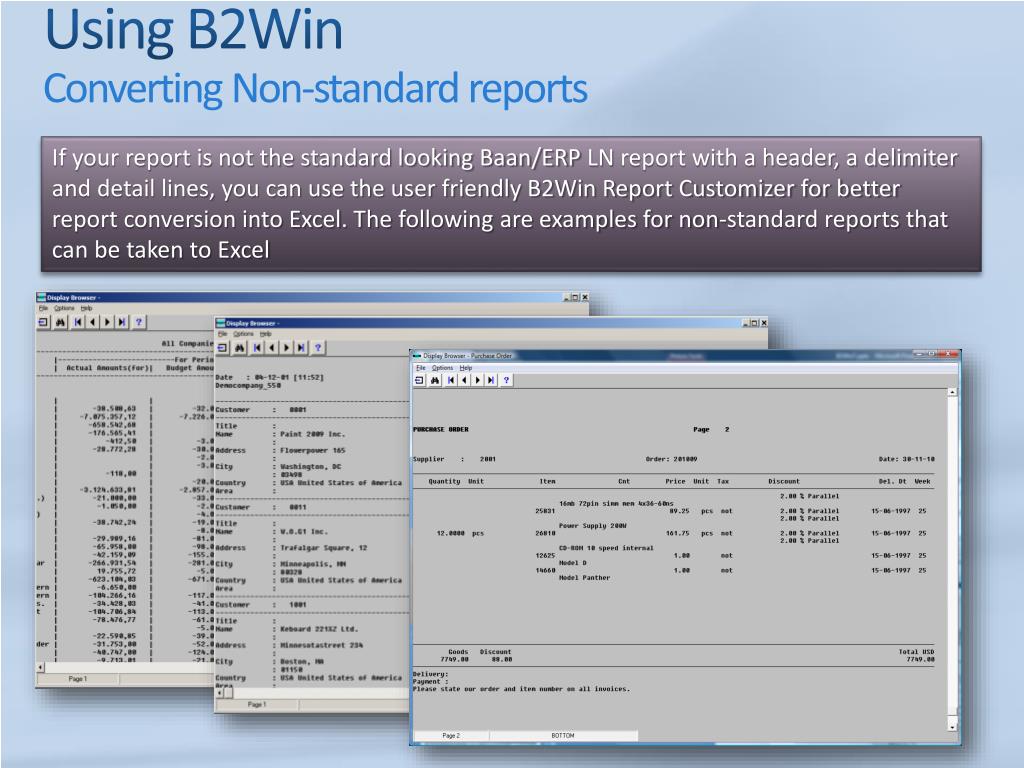The width and height of the screenshot is (1024, 768).
Task: Click 'Page 2' status bar field
Action: (451, 735)
